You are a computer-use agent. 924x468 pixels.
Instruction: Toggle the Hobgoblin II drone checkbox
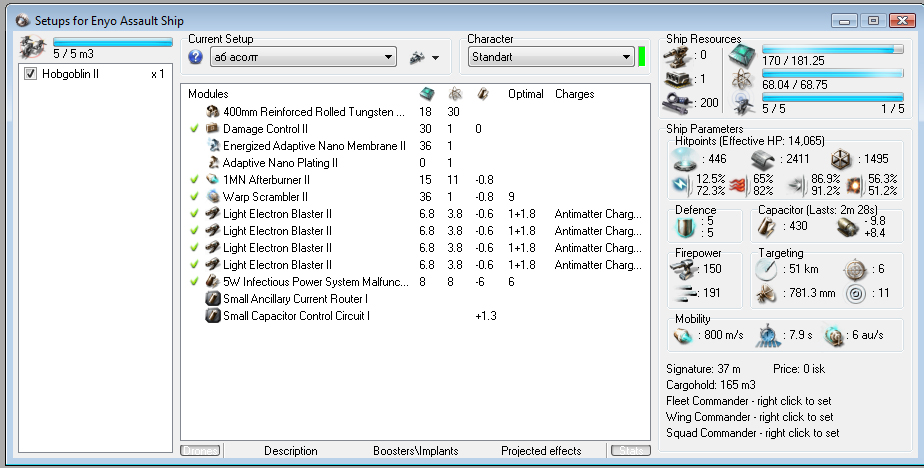[x=31, y=74]
